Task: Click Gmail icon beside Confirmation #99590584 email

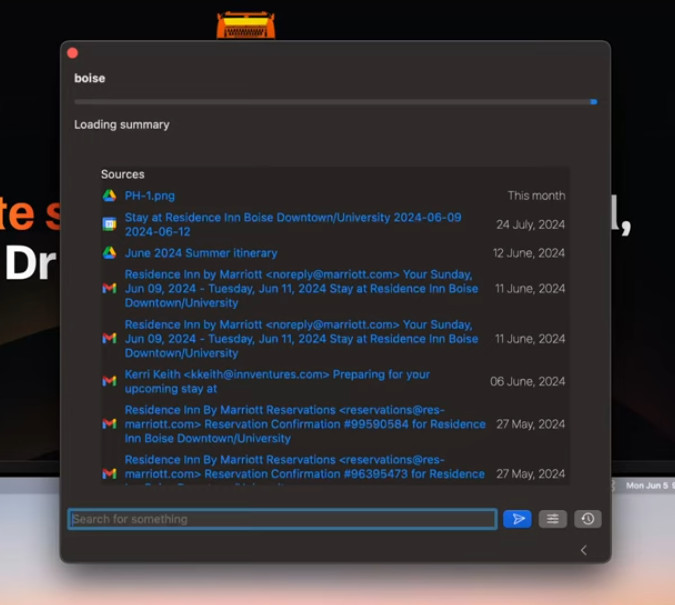Action: click(x=109, y=424)
